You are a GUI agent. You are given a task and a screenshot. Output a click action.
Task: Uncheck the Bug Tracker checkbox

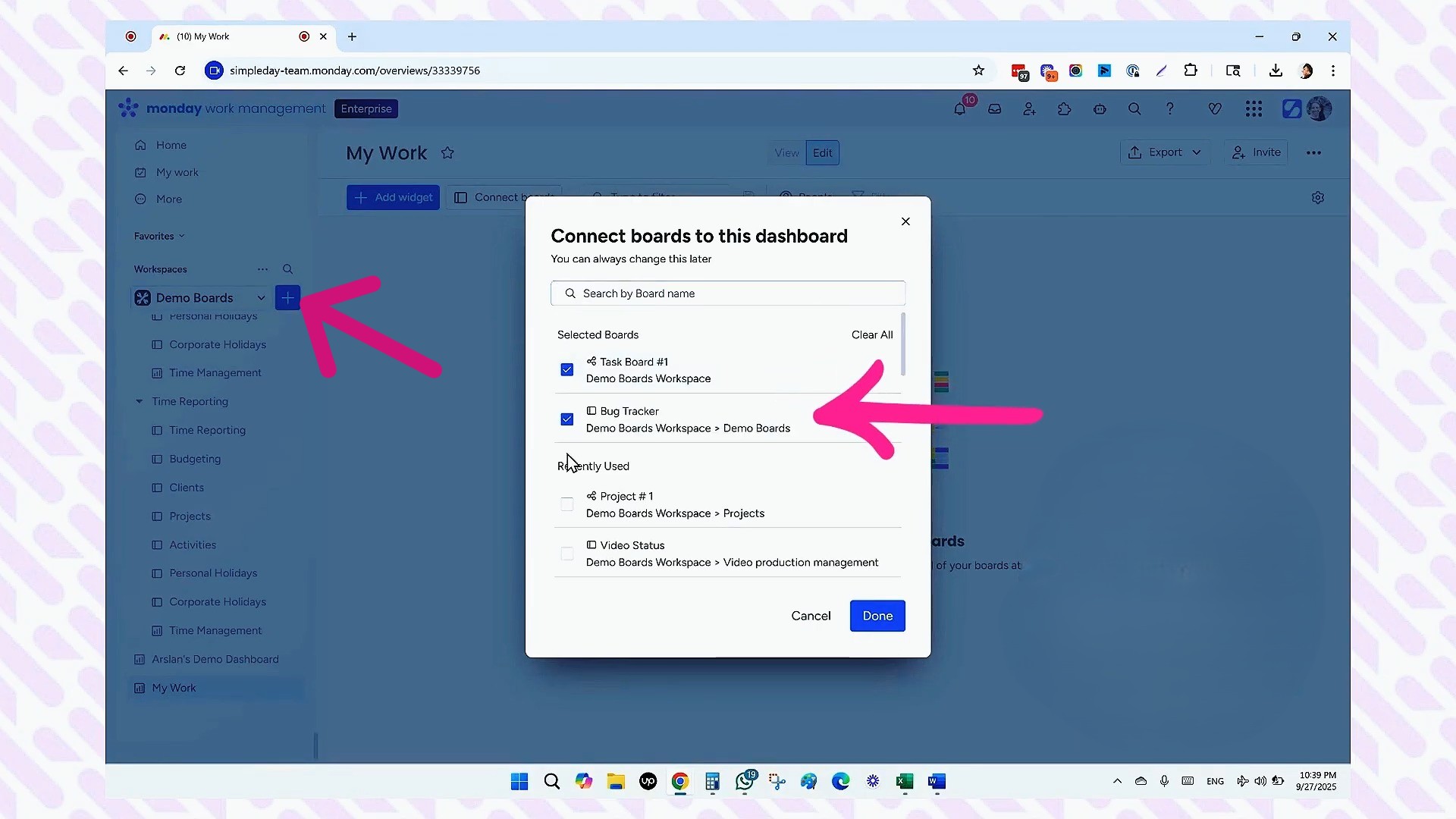pos(567,419)
